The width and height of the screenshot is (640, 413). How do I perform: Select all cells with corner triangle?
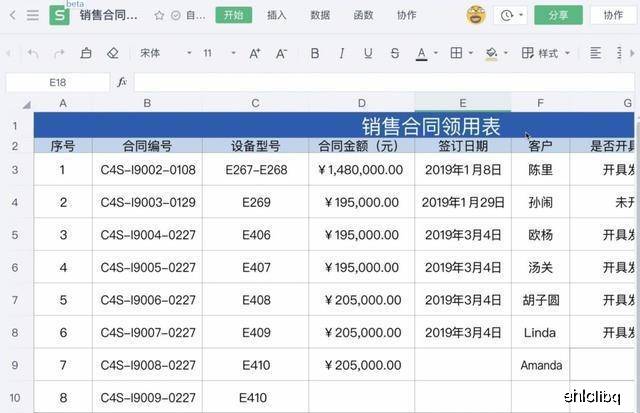click(26, 105)
